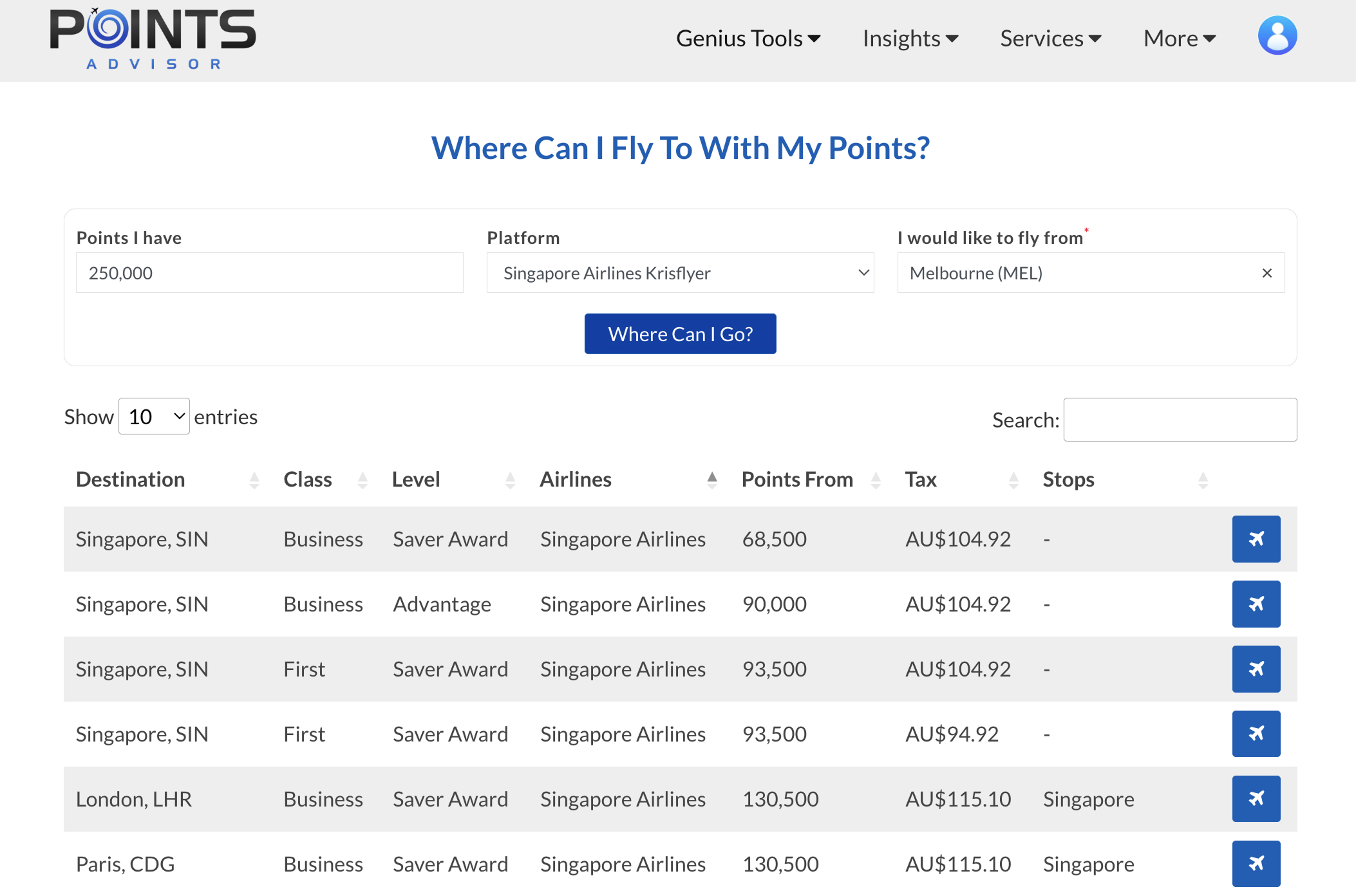The height and width of the screenshot is (896, 1356).
Task: Click the Paris, CDG destination cell
Action: pyautogui.click(x=125, y=864)
